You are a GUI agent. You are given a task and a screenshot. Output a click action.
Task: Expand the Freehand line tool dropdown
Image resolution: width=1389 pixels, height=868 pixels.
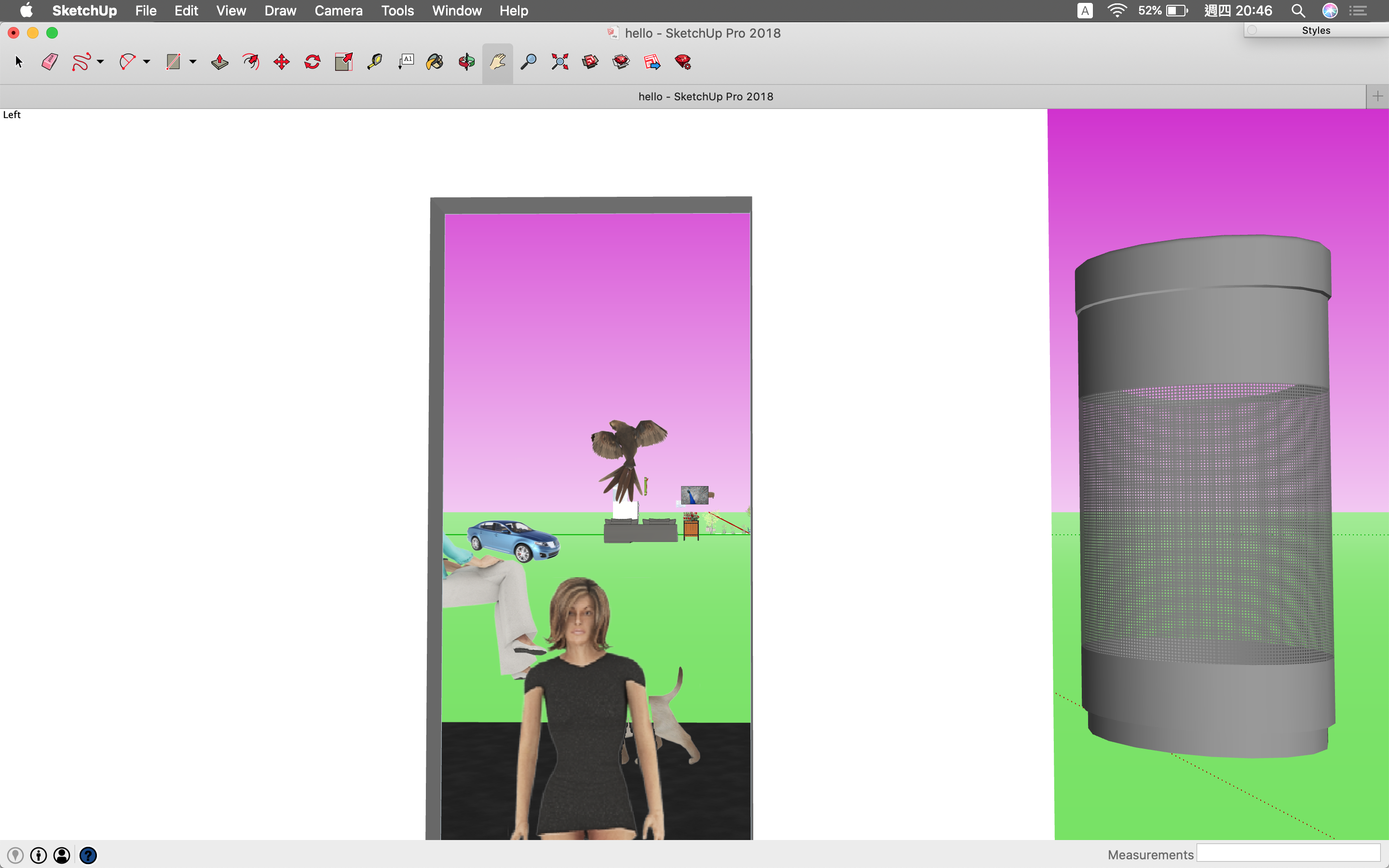(x=100, y=62)
